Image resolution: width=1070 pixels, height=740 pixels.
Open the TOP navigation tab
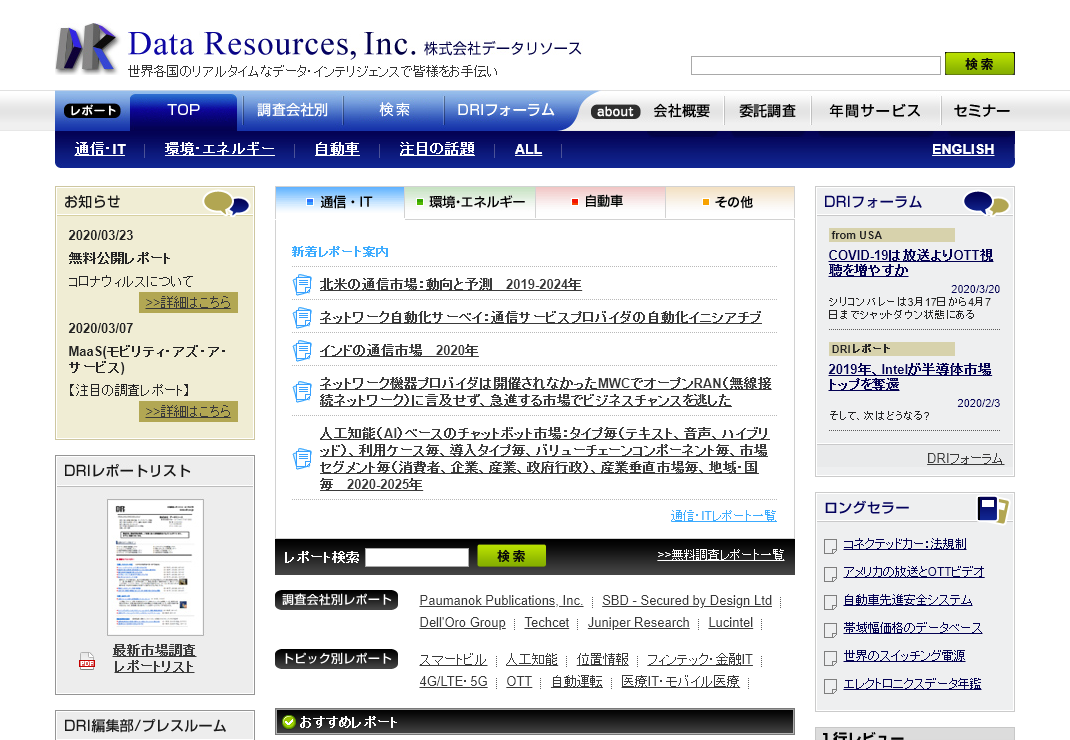pos(184,111)
